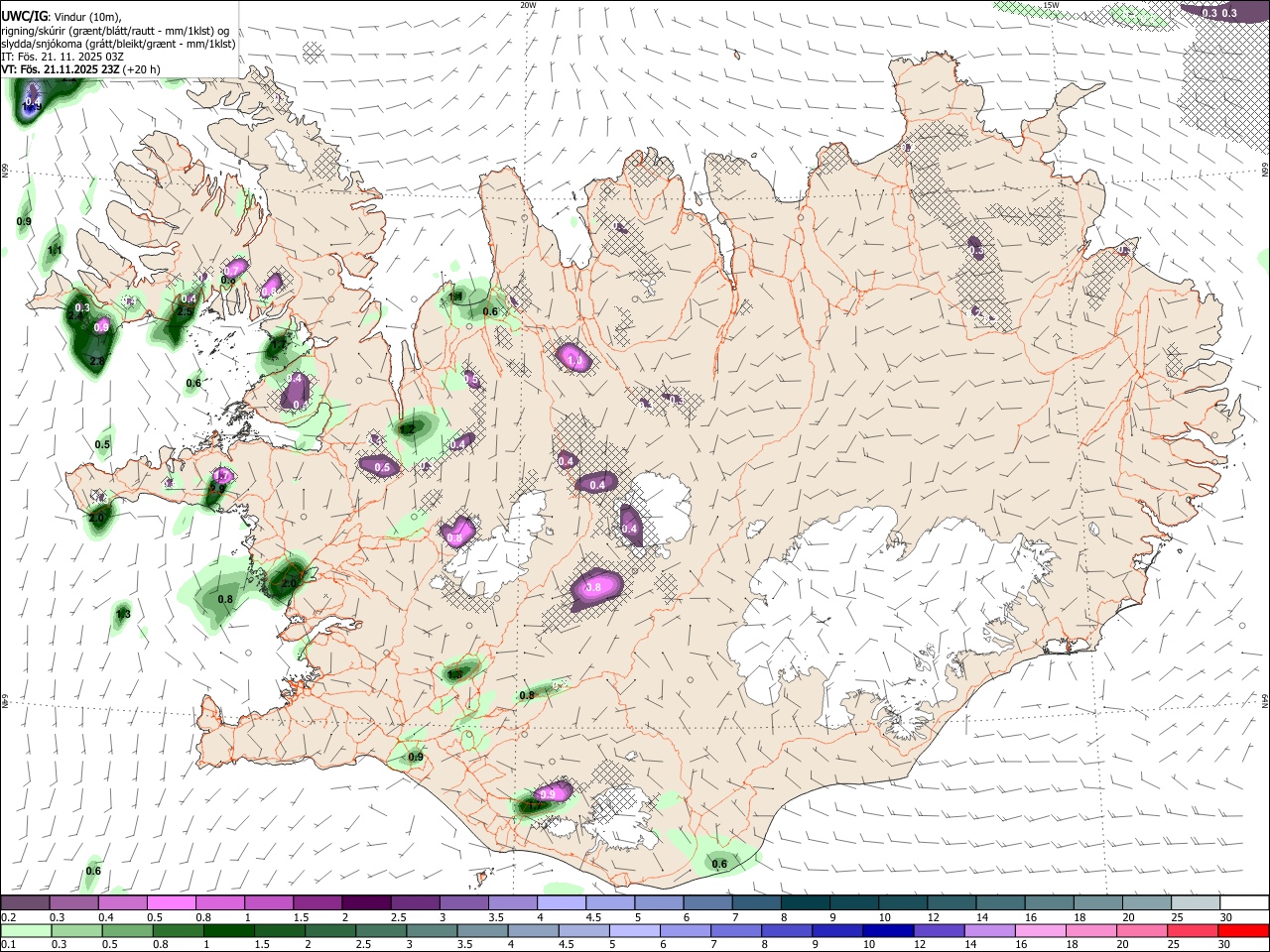Click the VT: Fös. 21.11.2025 23Z (+20 h) line
The width and height of the screenshot is (1270, 952).
(x=81, y=69)
